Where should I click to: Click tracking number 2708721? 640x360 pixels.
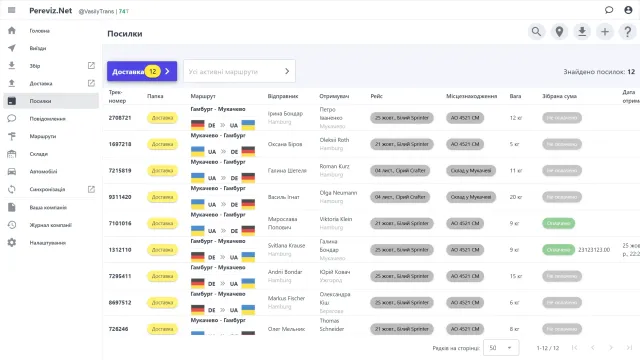[x=120, y=118]
